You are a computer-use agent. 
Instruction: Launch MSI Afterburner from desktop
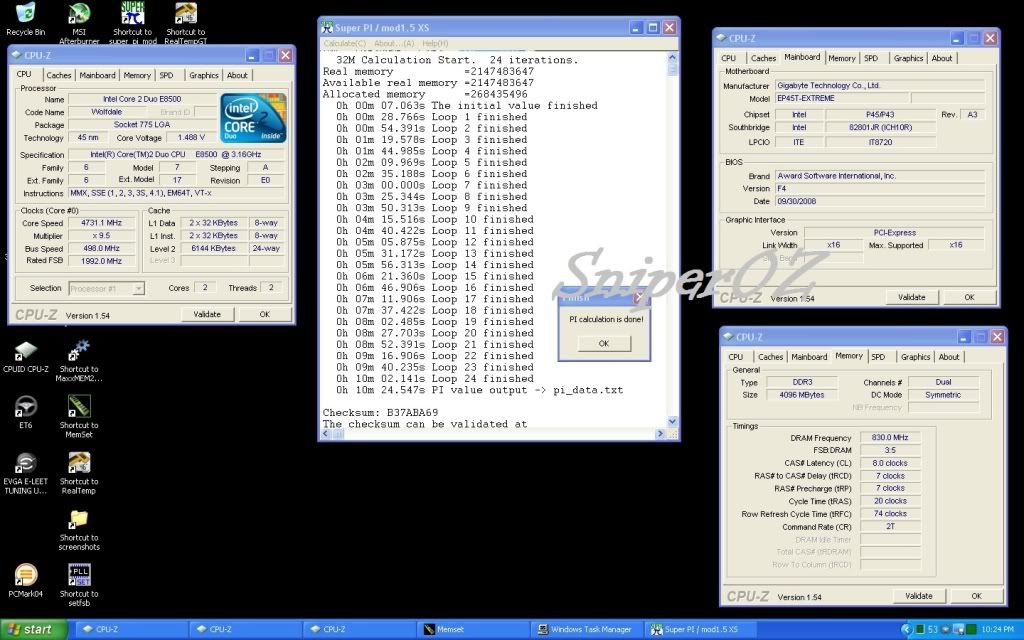79,14
